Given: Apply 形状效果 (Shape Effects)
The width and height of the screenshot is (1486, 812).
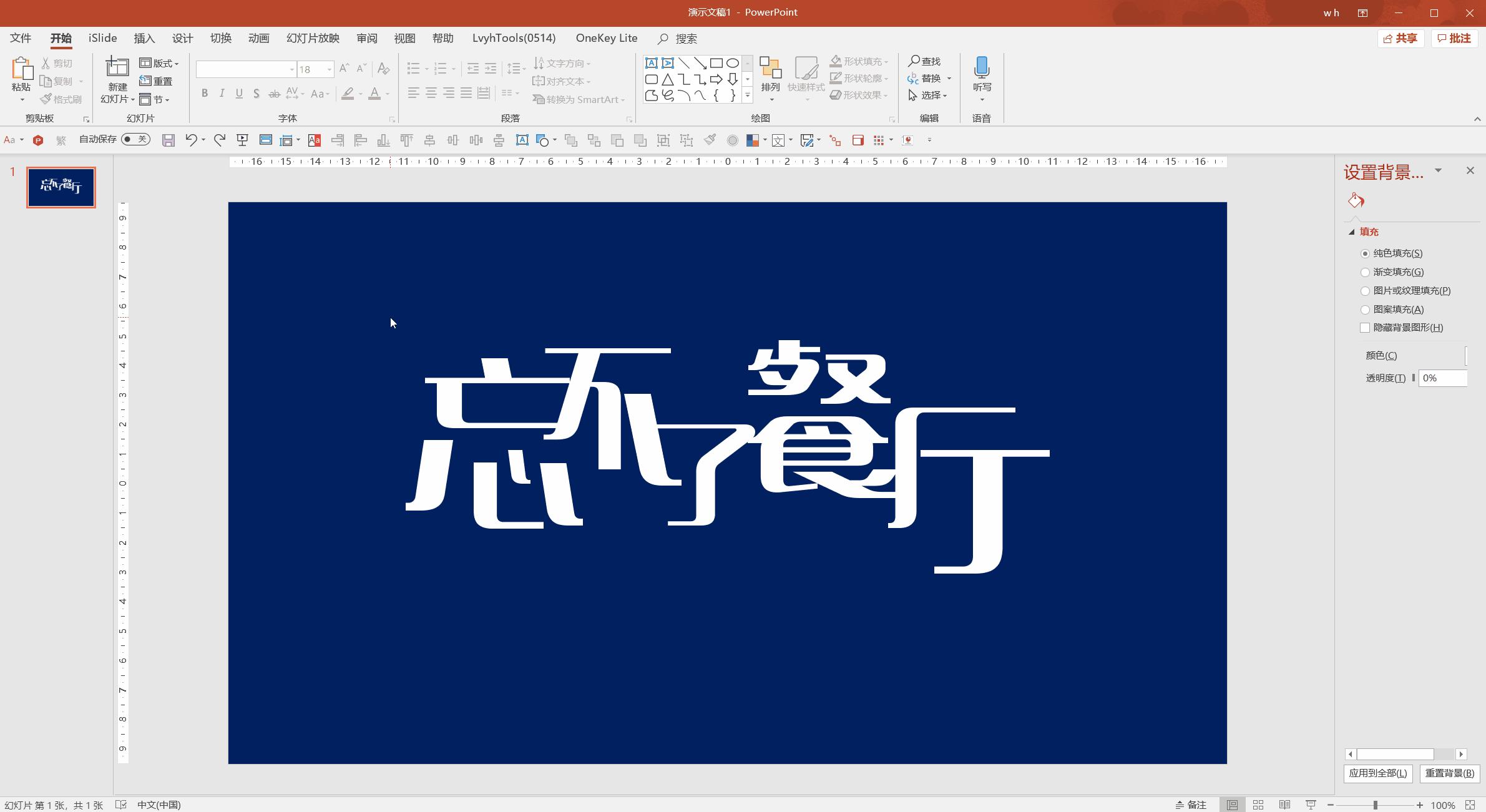Looking at the screenshot, I should click(859, 95).
